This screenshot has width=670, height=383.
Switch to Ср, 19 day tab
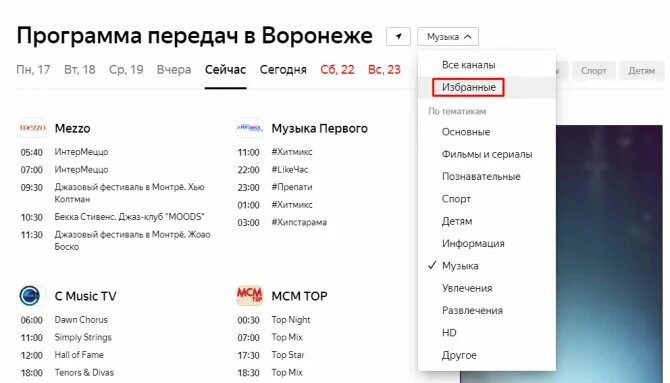coord(126,70)
